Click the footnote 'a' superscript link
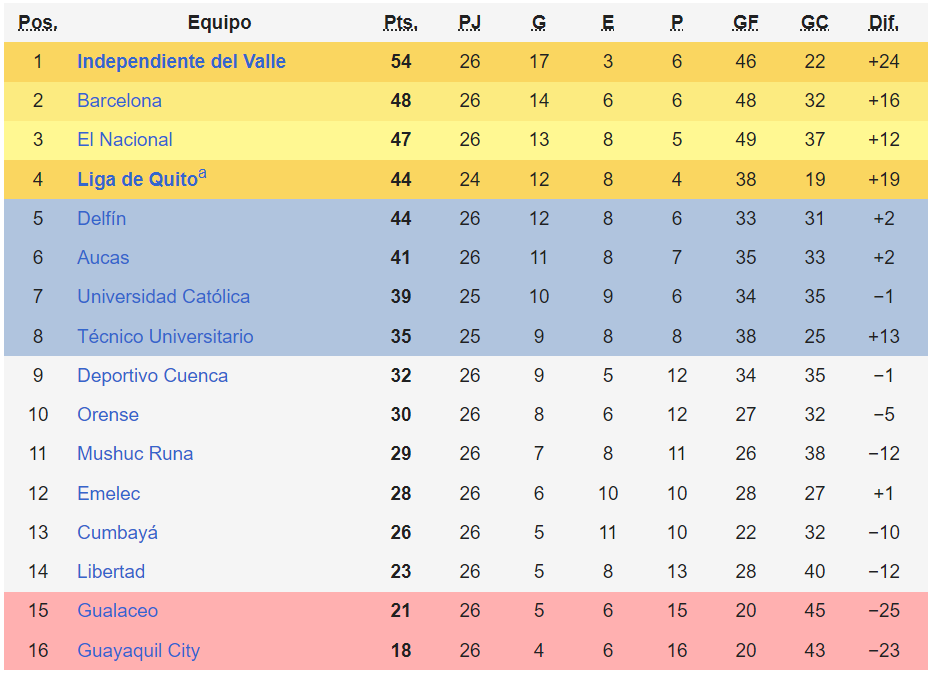Image resolution: width=931 pixels, height=674 pixels. [203, 174]
